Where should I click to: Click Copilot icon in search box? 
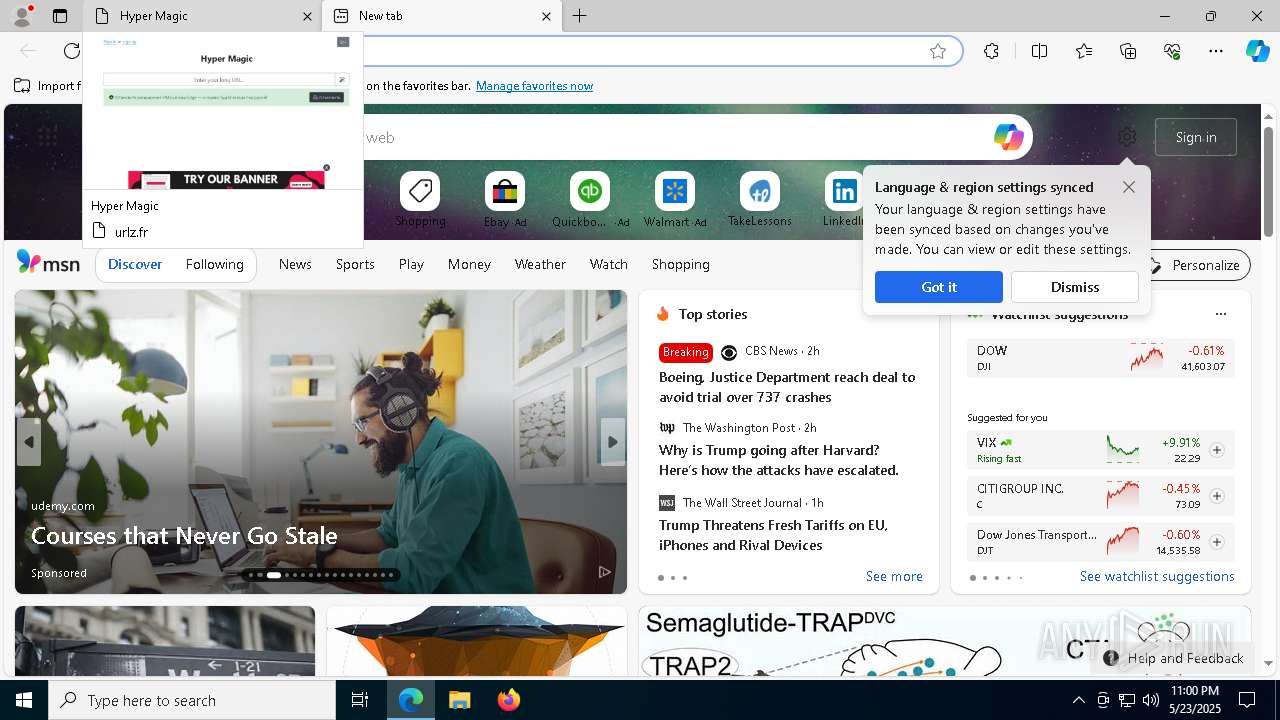click(x=1008, y=137)
